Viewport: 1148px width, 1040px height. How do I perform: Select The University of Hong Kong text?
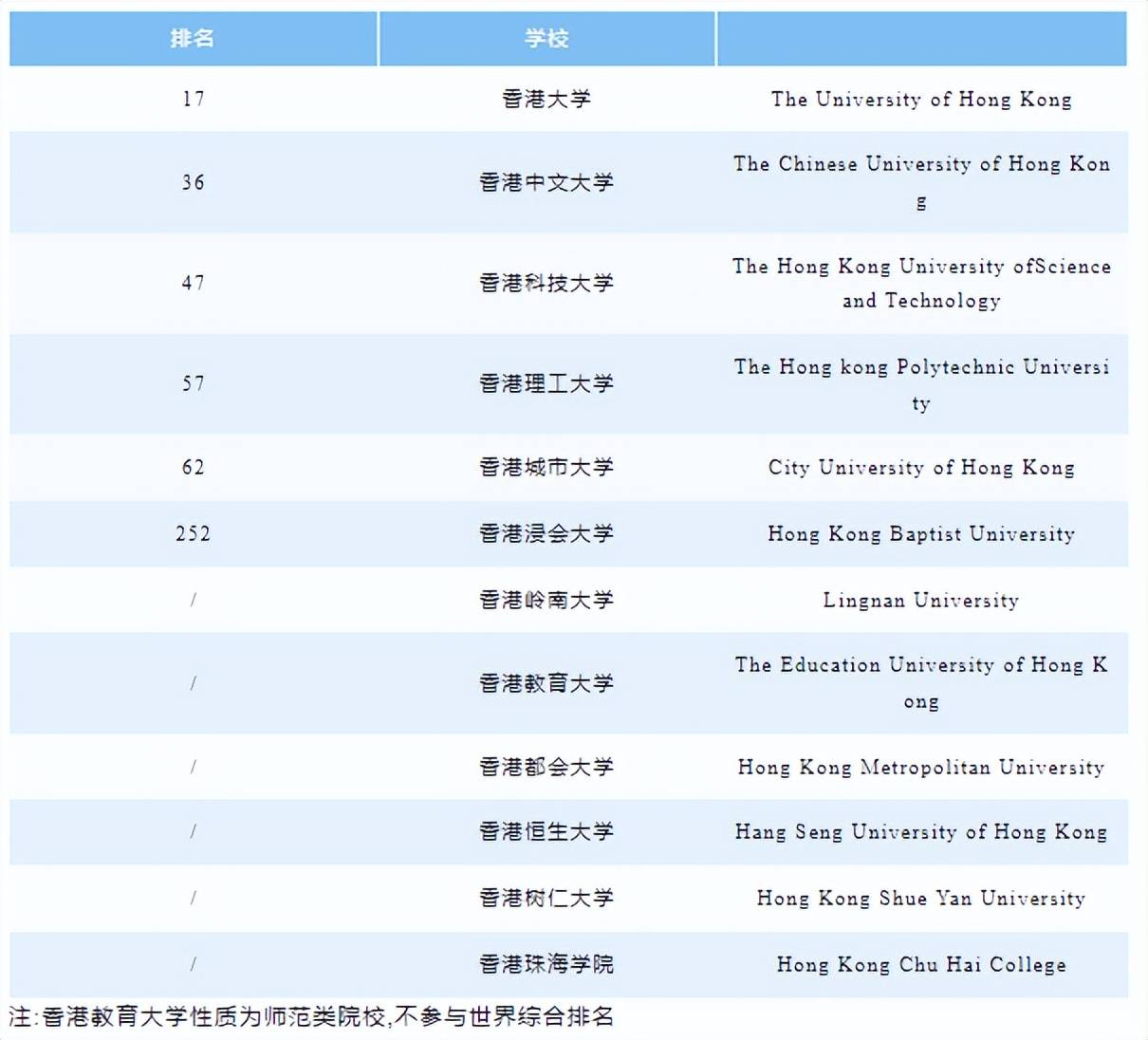tap(921, 100)
